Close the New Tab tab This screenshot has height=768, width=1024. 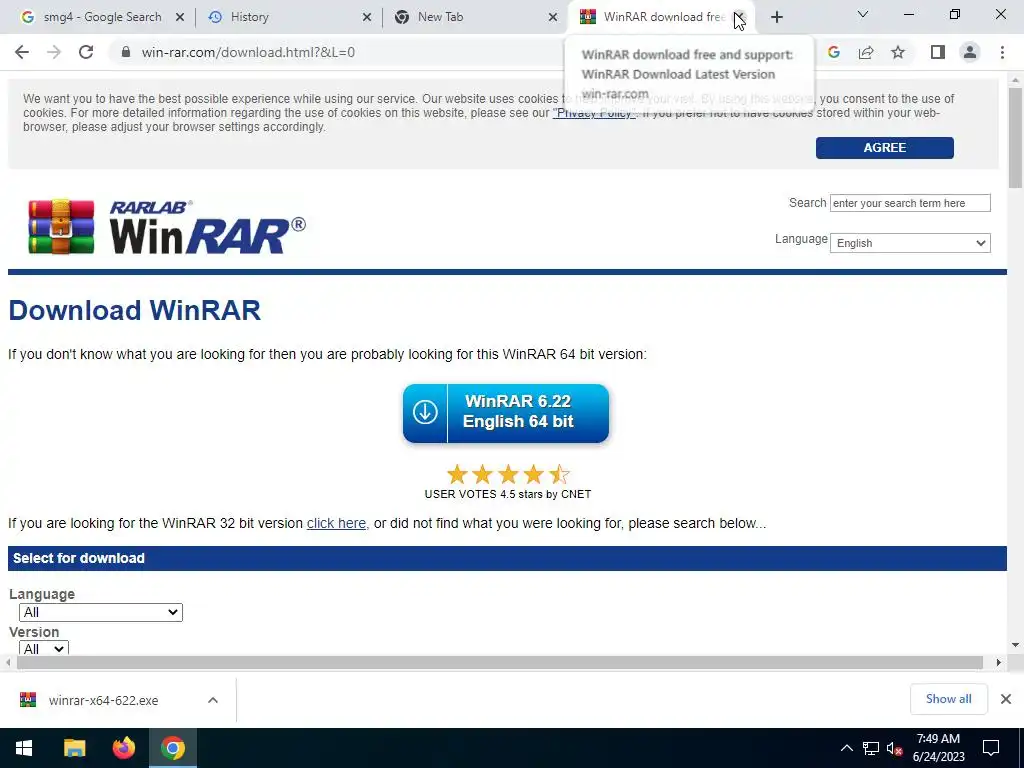pyautogui.click(x=553, y=17)
